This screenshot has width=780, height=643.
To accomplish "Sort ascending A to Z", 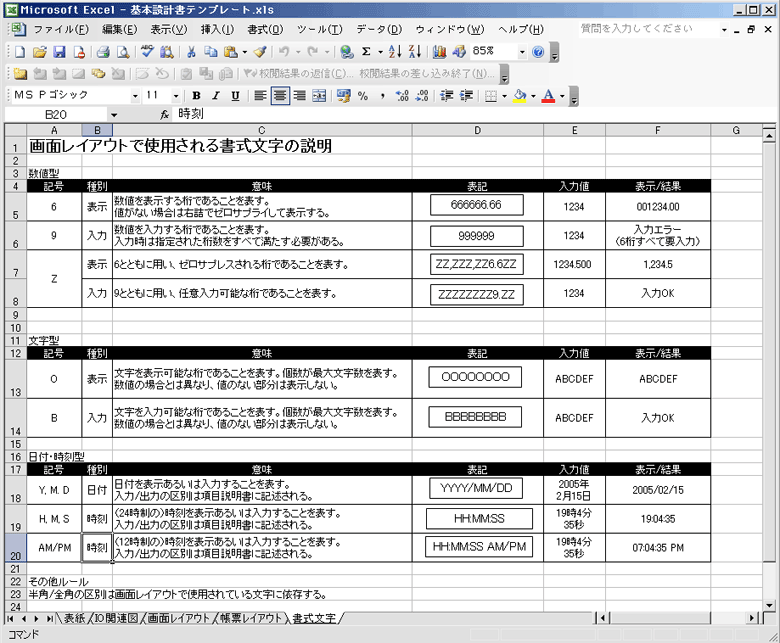I will [395, 52].
